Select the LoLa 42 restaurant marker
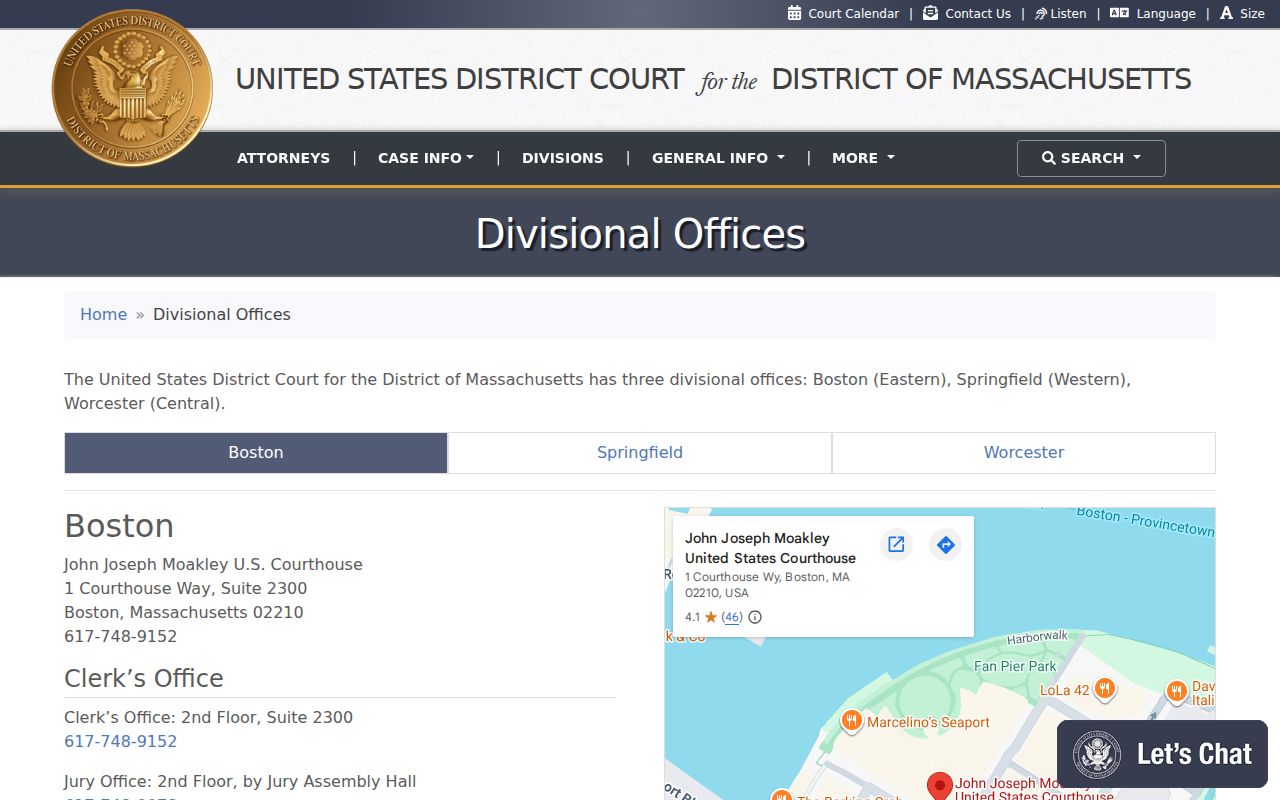The image size is (1280, 800). pos(1105,688)
